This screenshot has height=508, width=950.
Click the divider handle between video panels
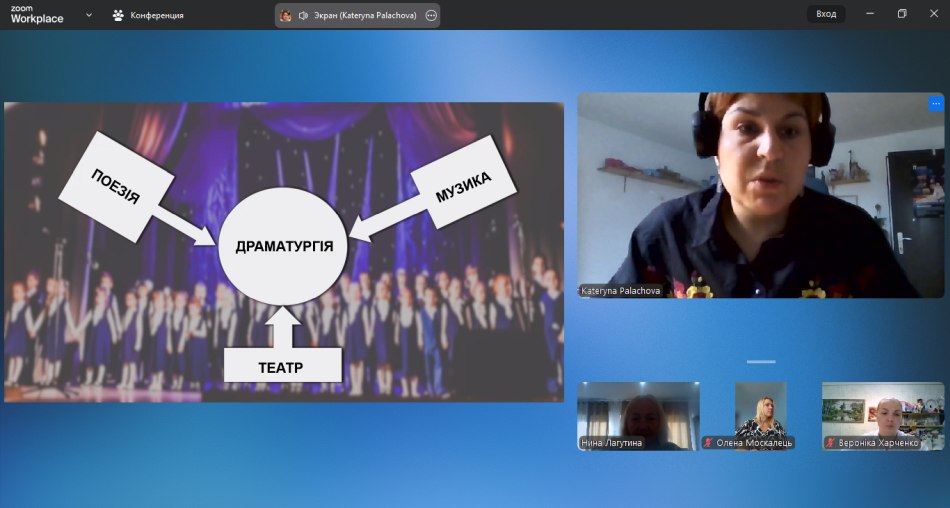(x=761, y=361)
